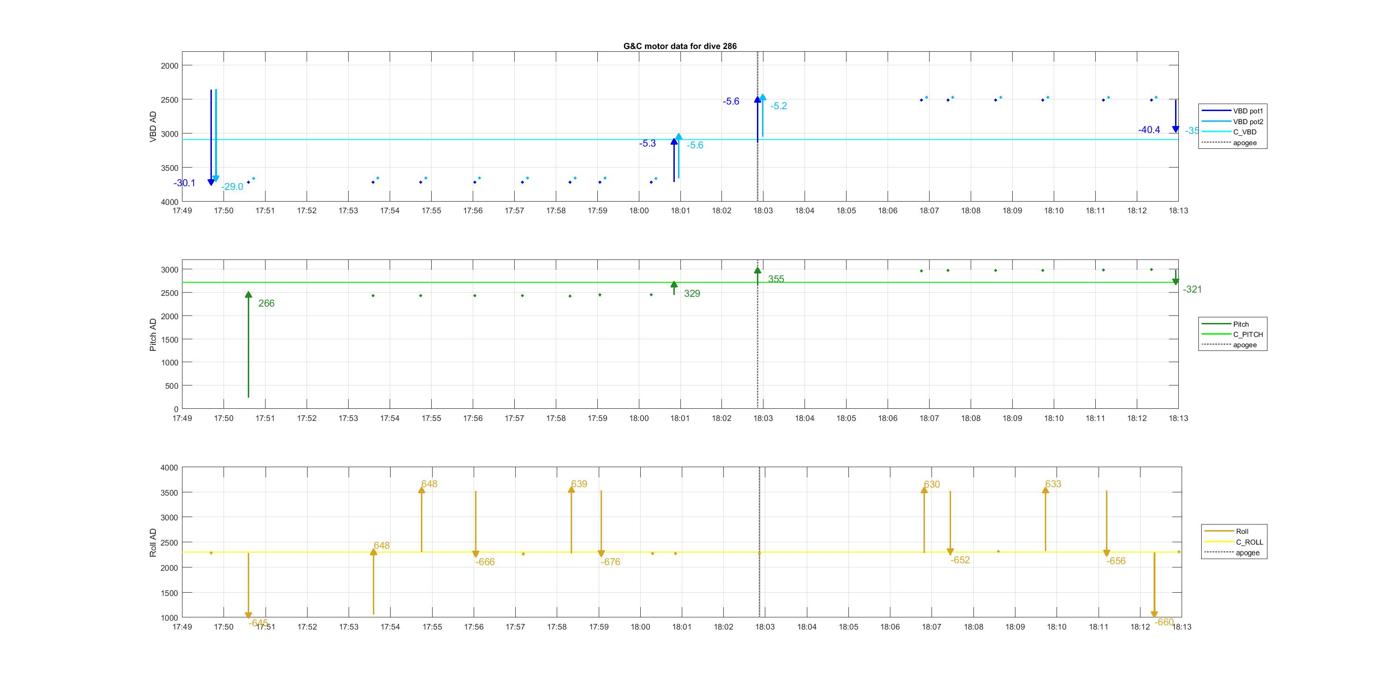Click the gold Roll line sample in legend
The height and width of the screenshot is (693, 1400).
coord(1219,531)
